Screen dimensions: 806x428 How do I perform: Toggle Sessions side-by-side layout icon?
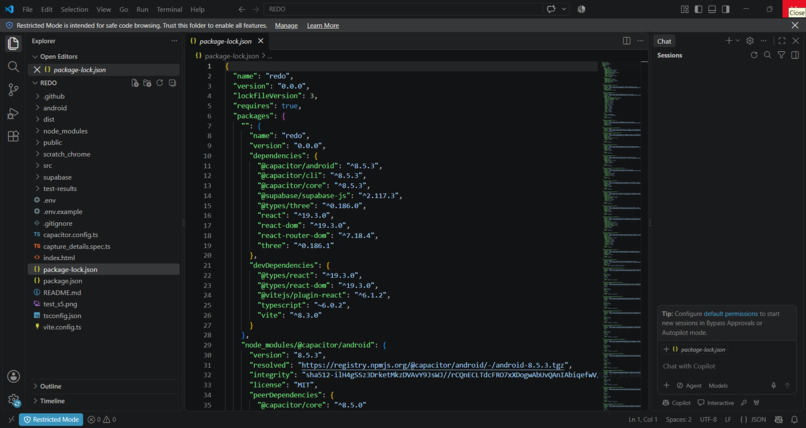pyautogui.click(x=795, y=55)
